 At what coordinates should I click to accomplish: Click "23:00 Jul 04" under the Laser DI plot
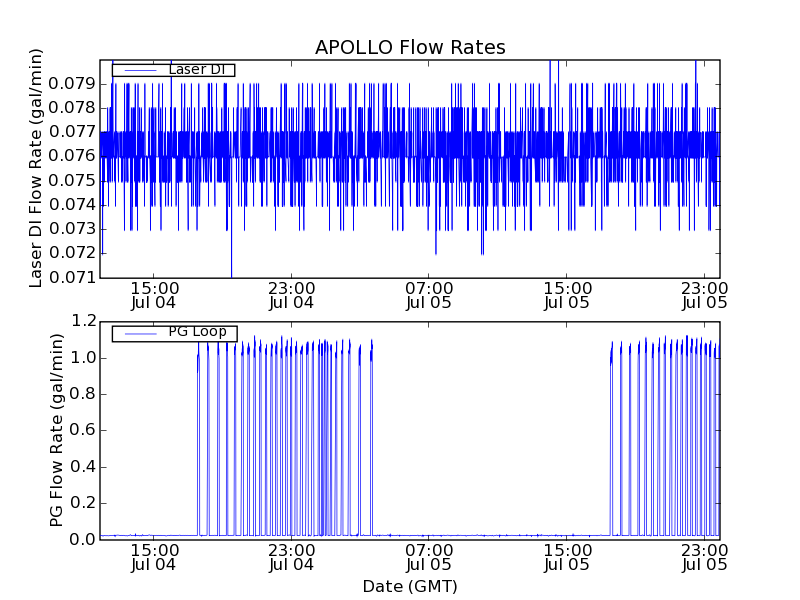coord(291,295)
